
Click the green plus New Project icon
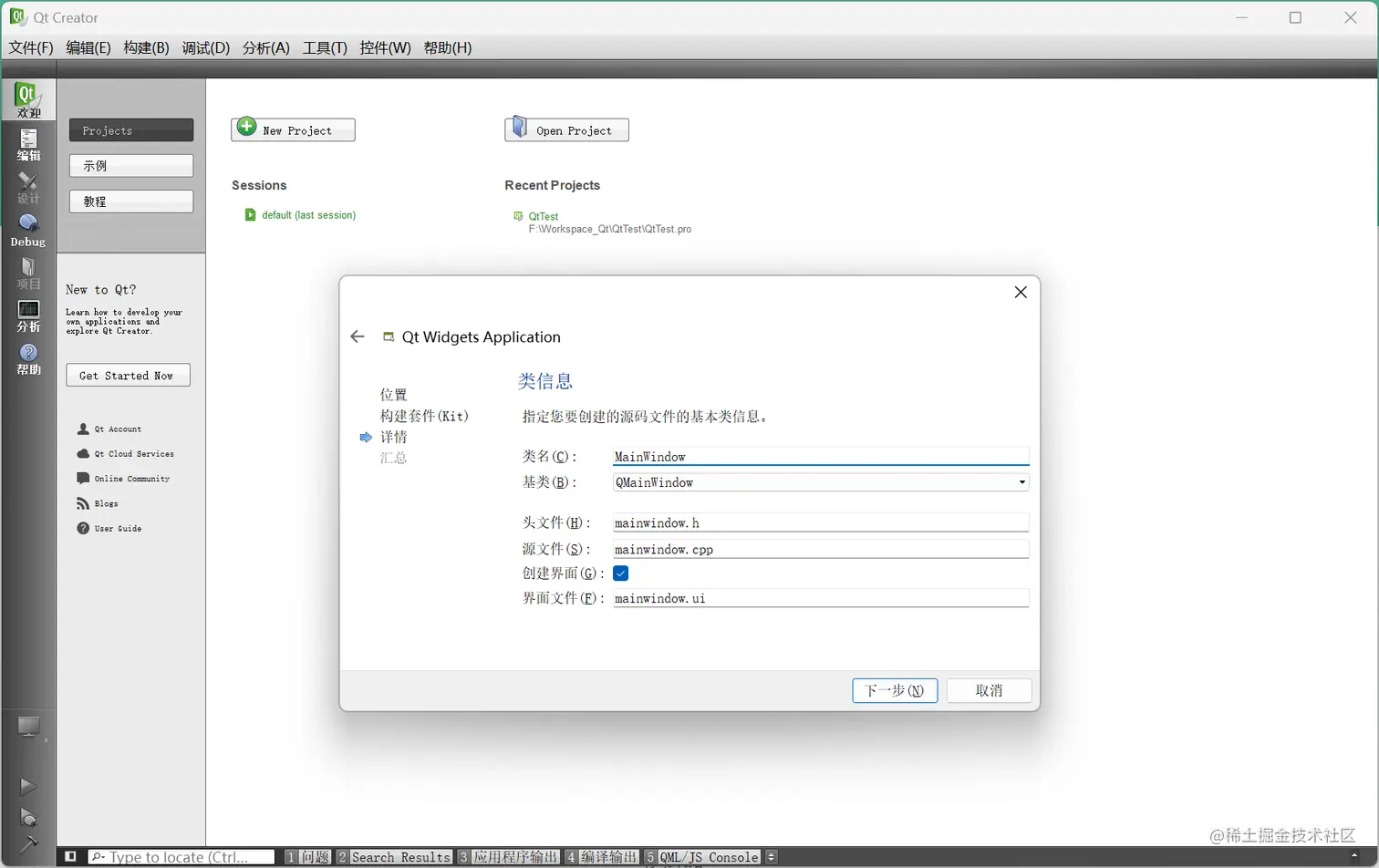246,128
